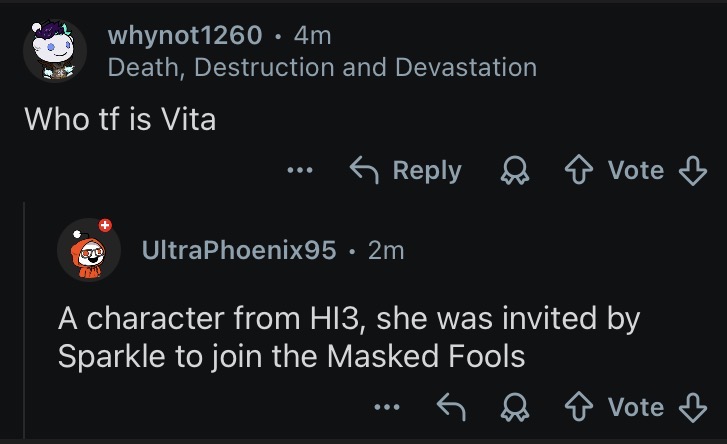Click the reply arrow on UltraPhoenix95's comment
This screenshot has height=444, width=727.
coord(454,407)
